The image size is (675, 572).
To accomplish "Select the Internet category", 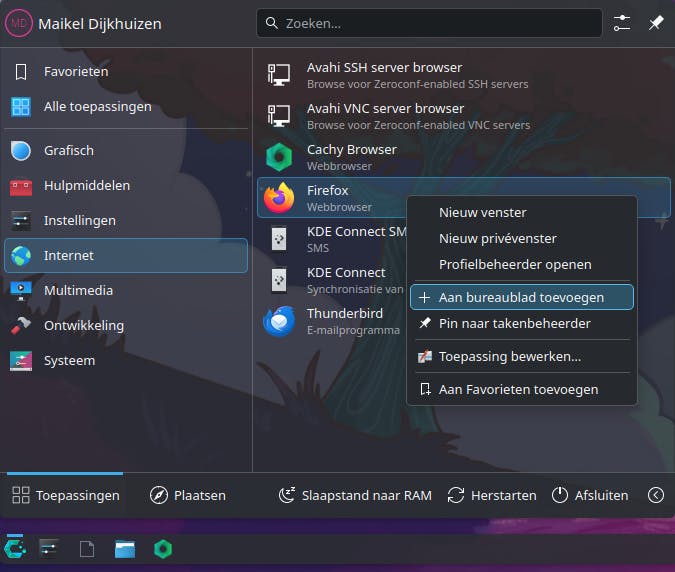I will tap(126, 256).
